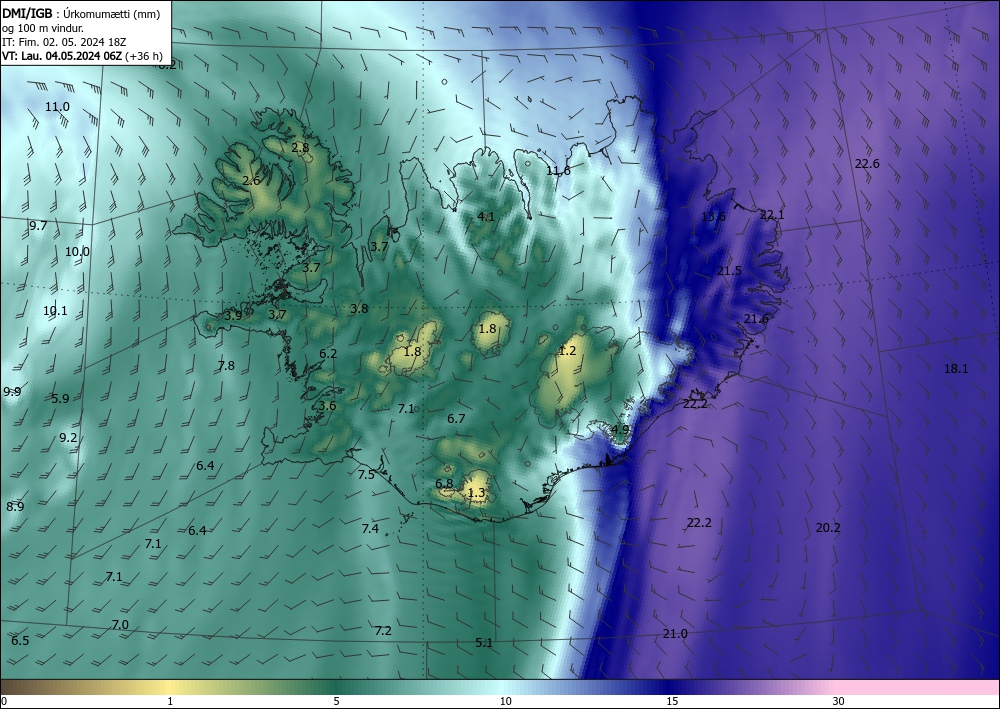
Task: Click the map value 5.1
Action: (x=484, y=642)
